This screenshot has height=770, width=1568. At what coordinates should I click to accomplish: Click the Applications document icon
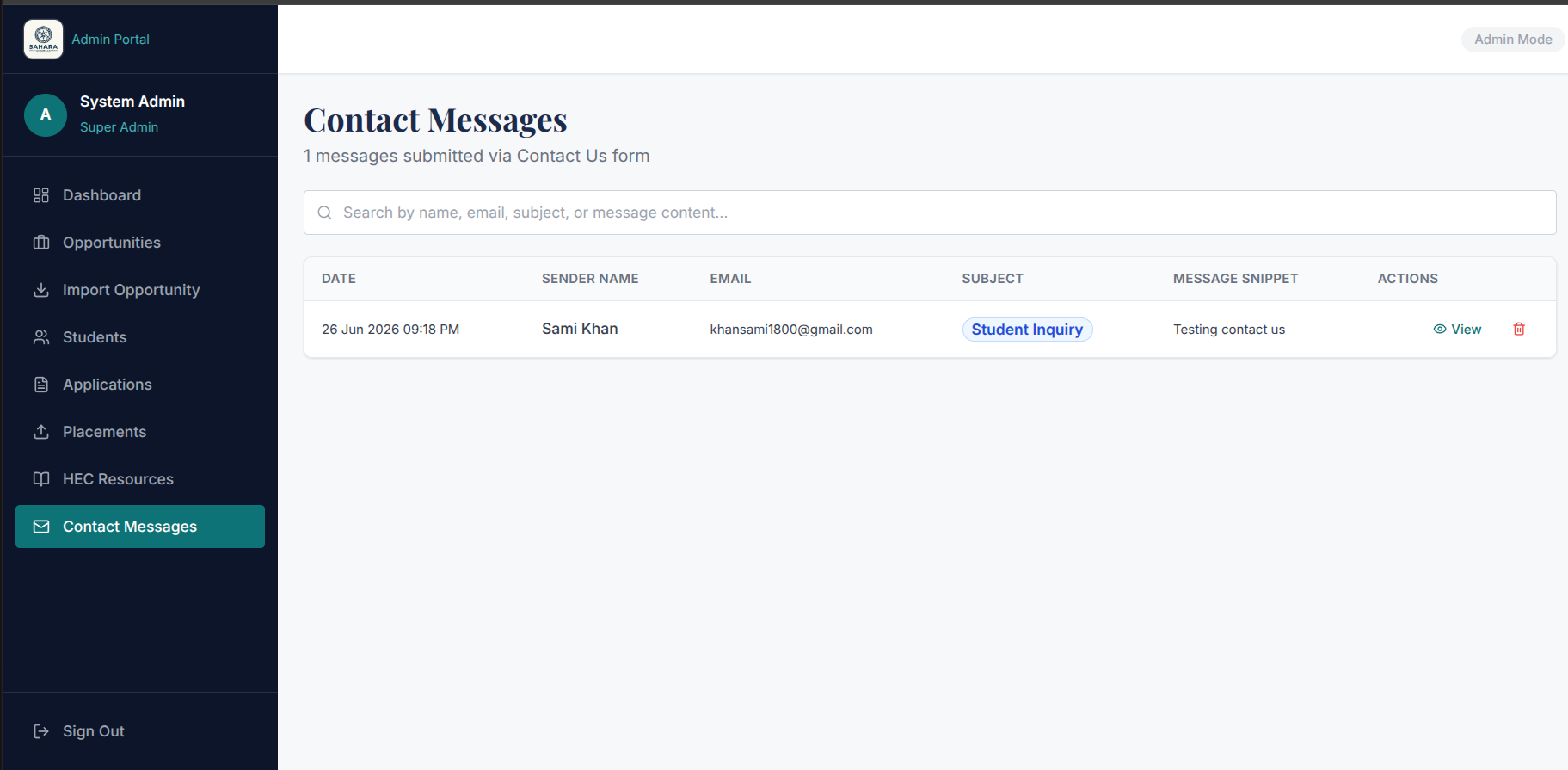[41, 385]
